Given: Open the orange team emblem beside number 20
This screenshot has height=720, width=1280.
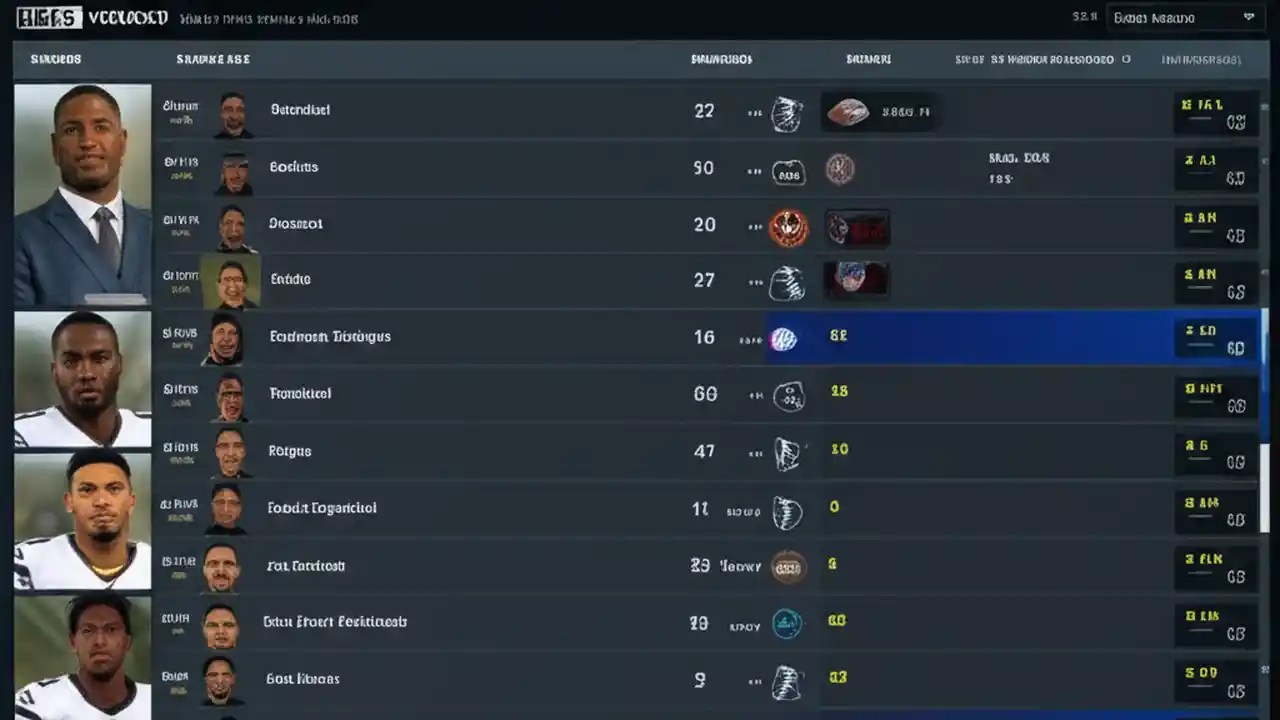Looking at the screenshot, I should tap(789, 225).
